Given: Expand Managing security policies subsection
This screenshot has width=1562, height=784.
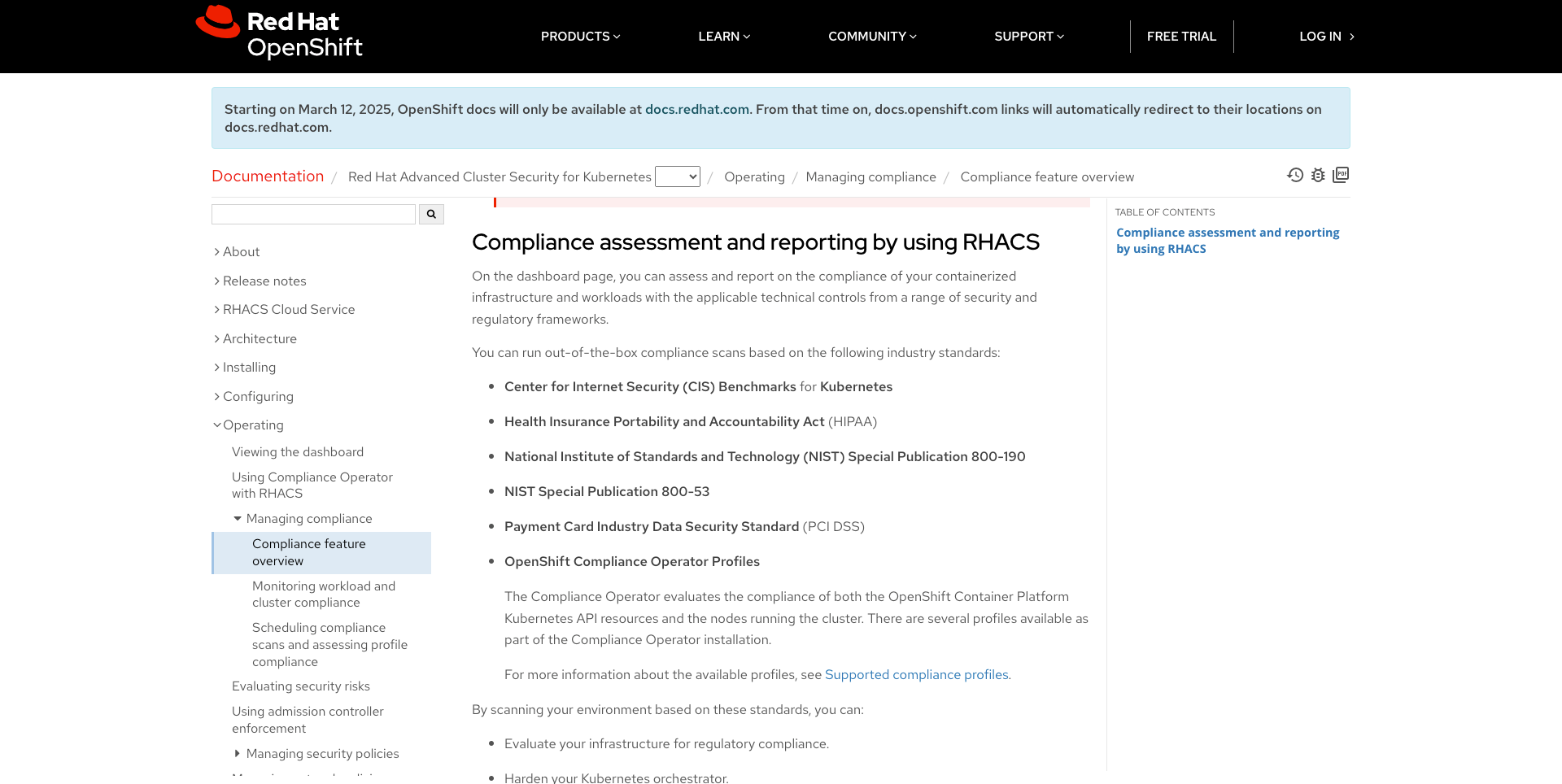Looking at the screenshot, I should pos(316,754).
